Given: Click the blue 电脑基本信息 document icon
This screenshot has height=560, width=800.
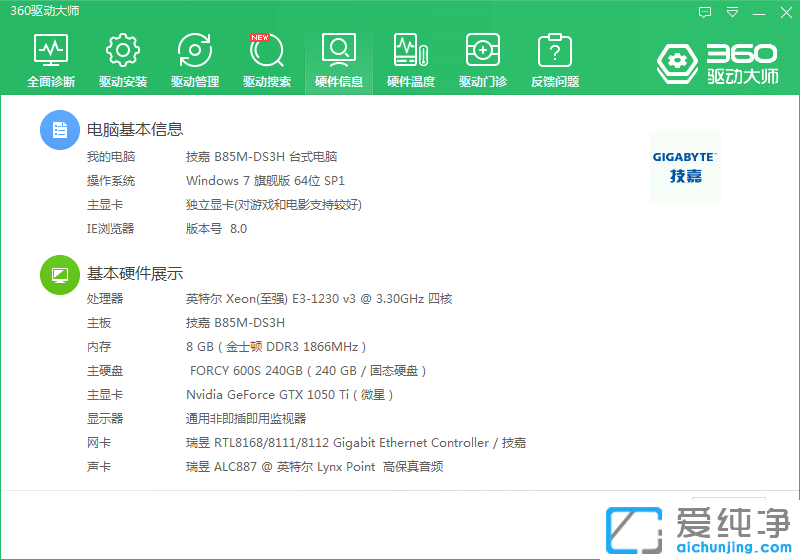Looking at the screenshot, I should tap(60, 130).
